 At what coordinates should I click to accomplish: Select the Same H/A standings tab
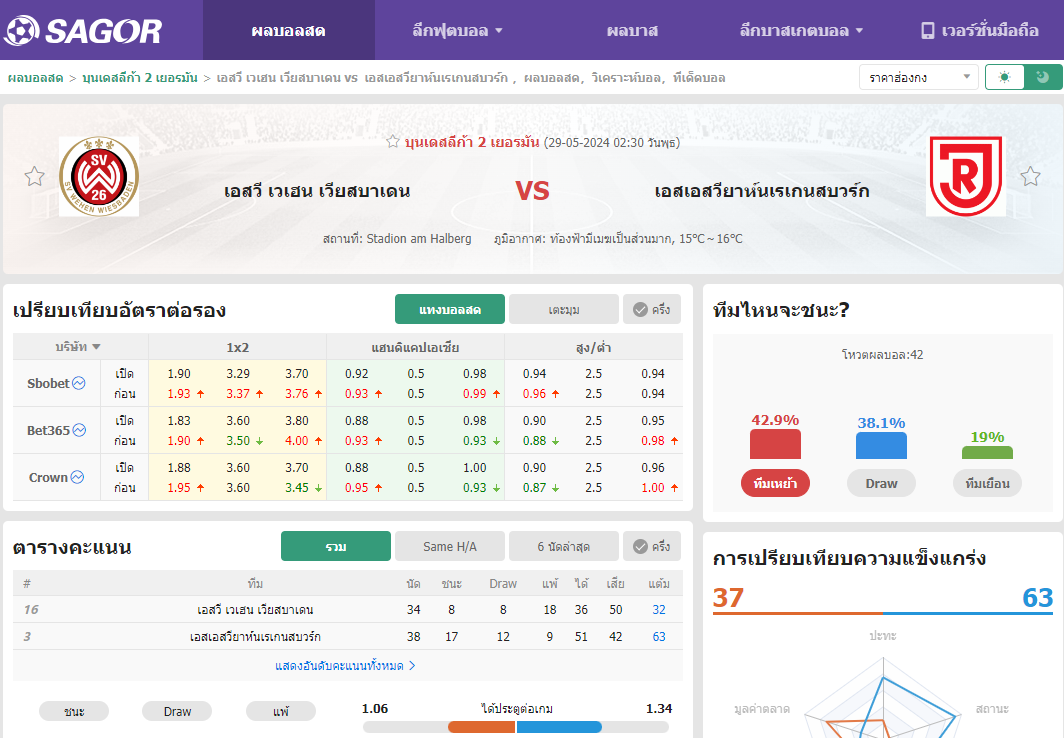click(450, 546)
